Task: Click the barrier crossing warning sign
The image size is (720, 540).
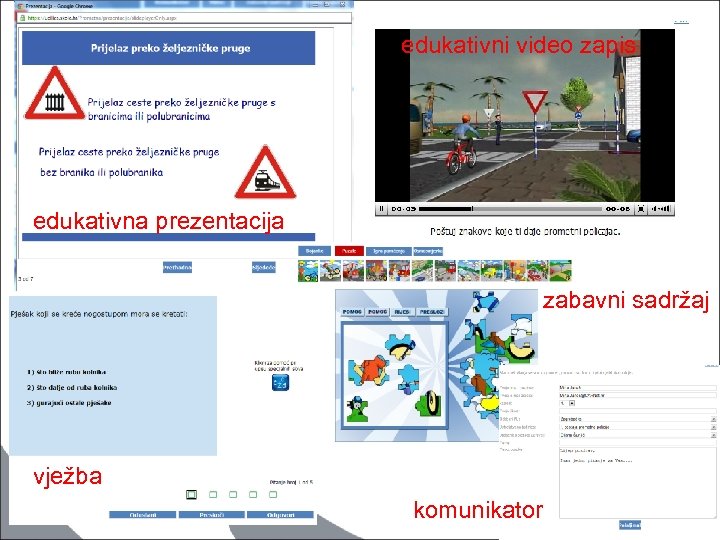Action: coord(54,94)
